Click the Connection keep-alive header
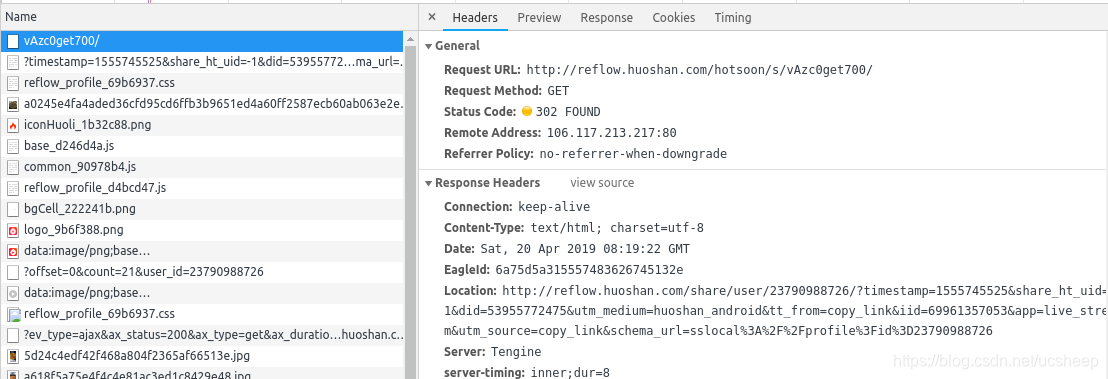The image size is (1108, 379). point(517,207)
